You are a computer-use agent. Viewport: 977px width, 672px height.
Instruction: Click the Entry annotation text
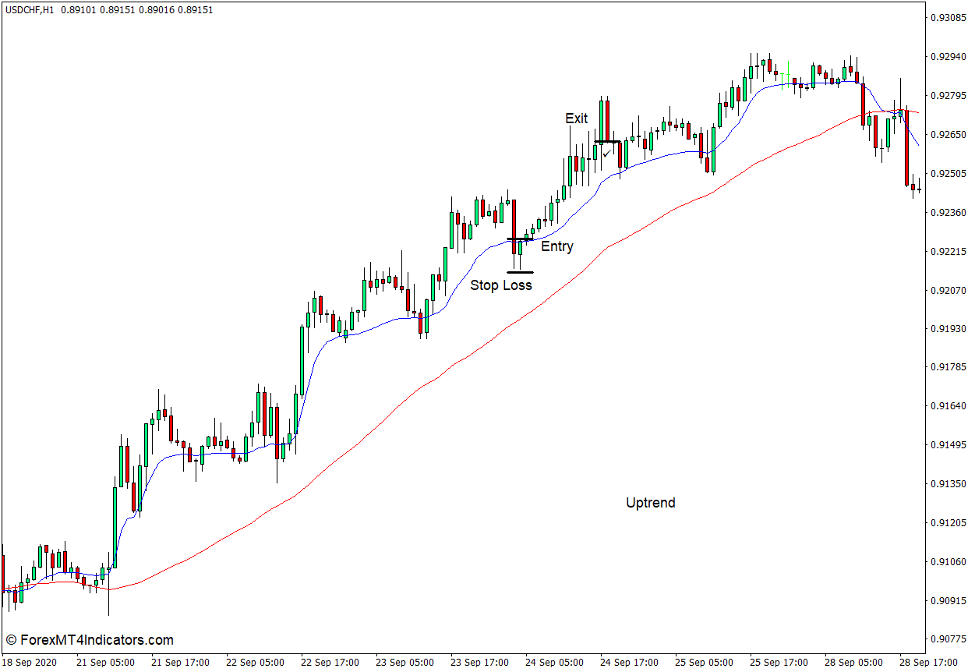557,246
